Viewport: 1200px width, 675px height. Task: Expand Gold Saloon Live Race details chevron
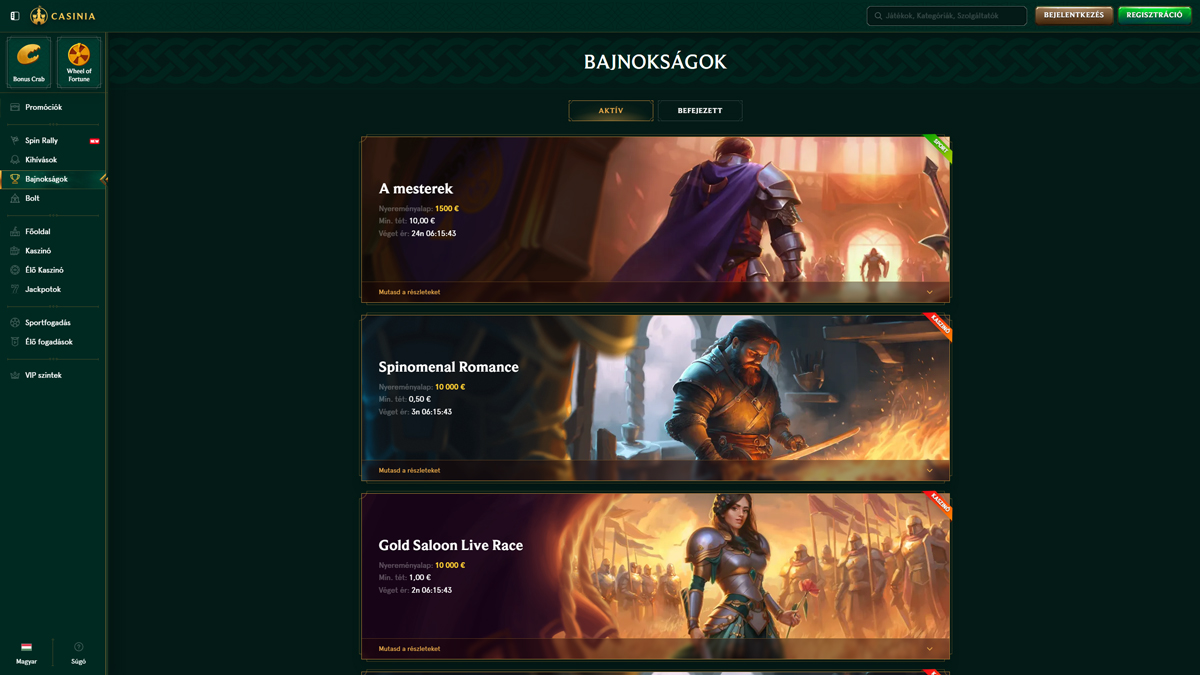click(930, 649)
